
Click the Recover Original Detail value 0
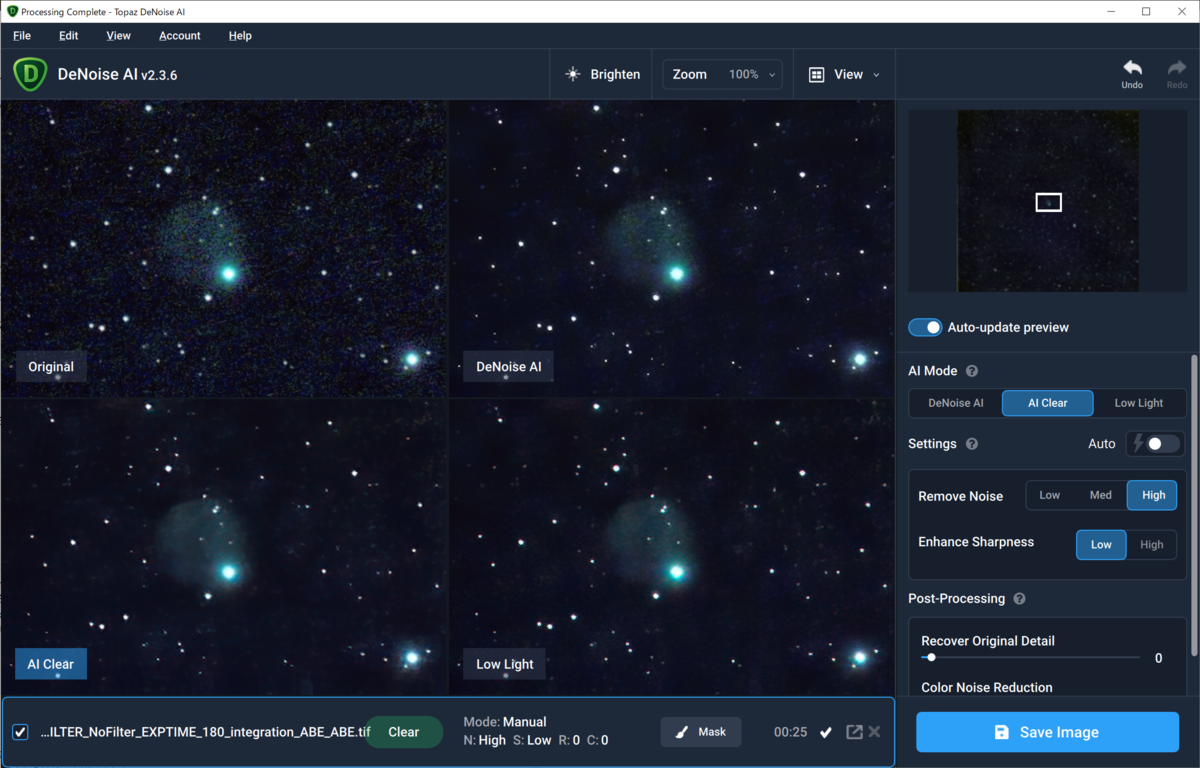pyautogui.click(x=1158, y=658)
